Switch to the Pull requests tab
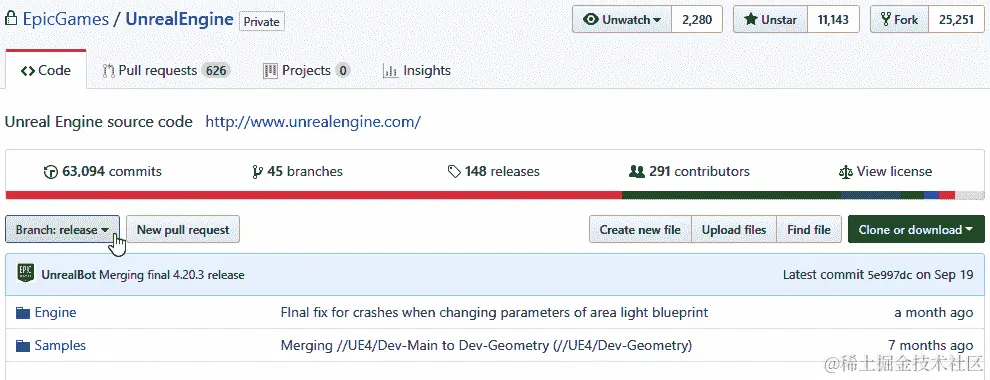Screen dimensions: 990x380 [x=166, y=71]
